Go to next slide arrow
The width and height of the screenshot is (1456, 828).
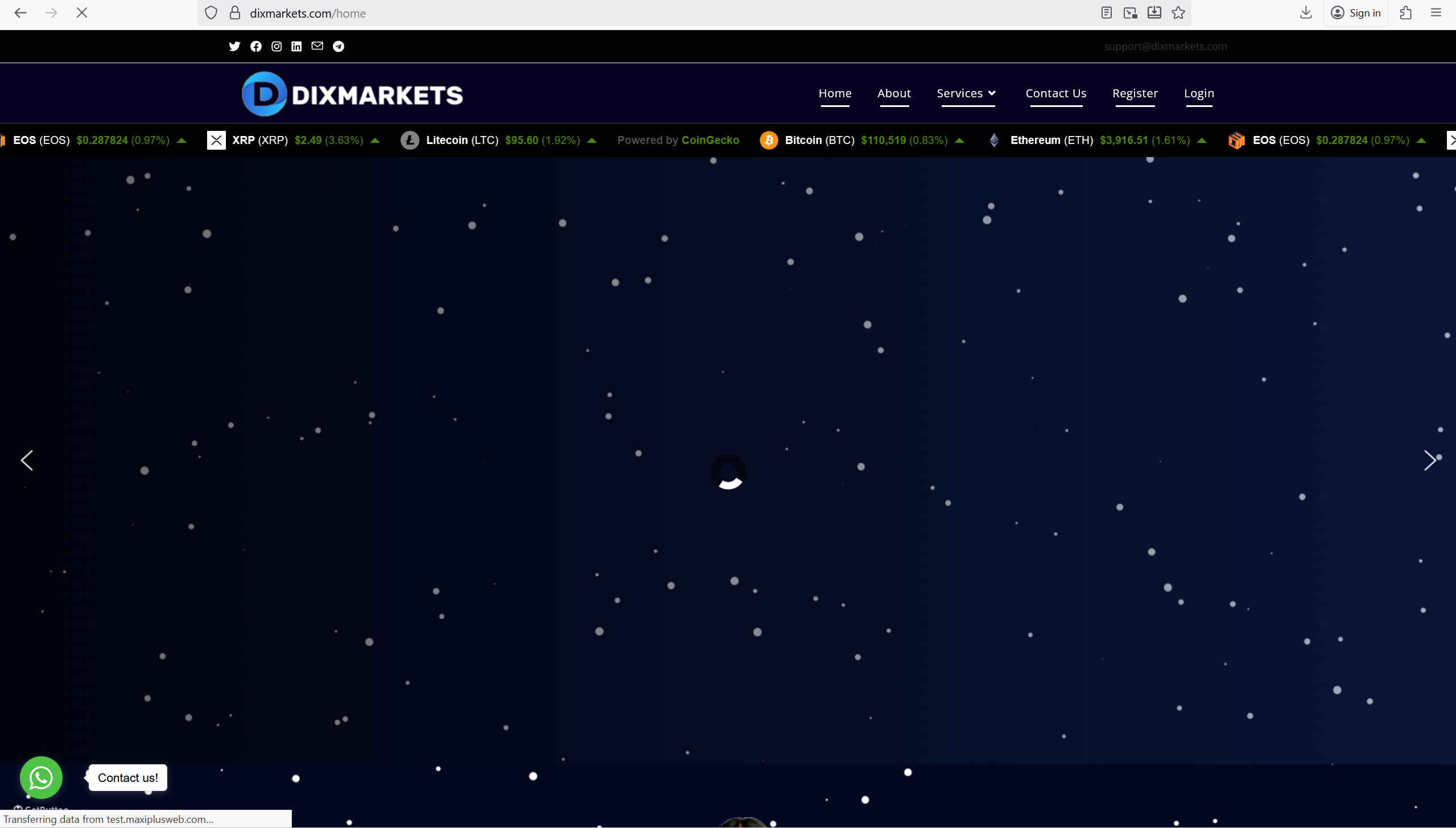coord(1429,460)
